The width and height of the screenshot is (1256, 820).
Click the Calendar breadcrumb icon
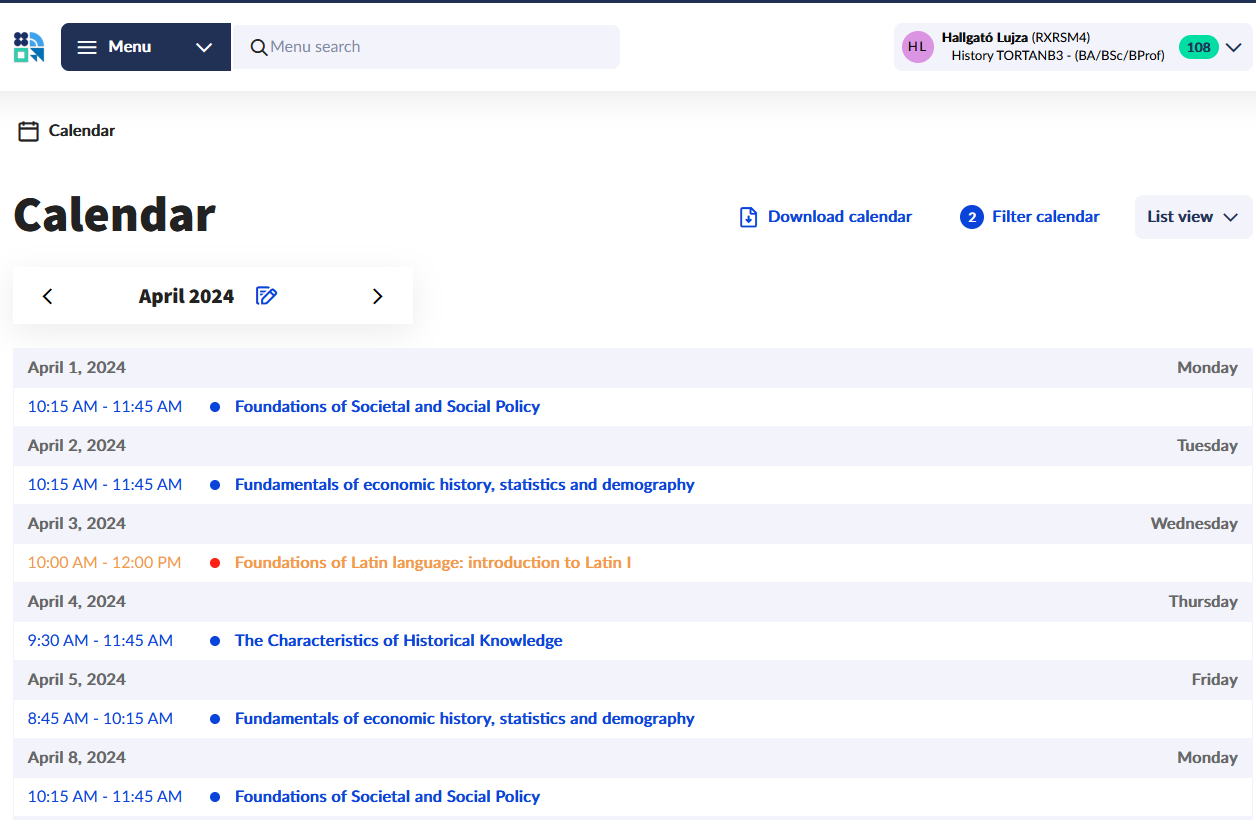click(29, 131)
